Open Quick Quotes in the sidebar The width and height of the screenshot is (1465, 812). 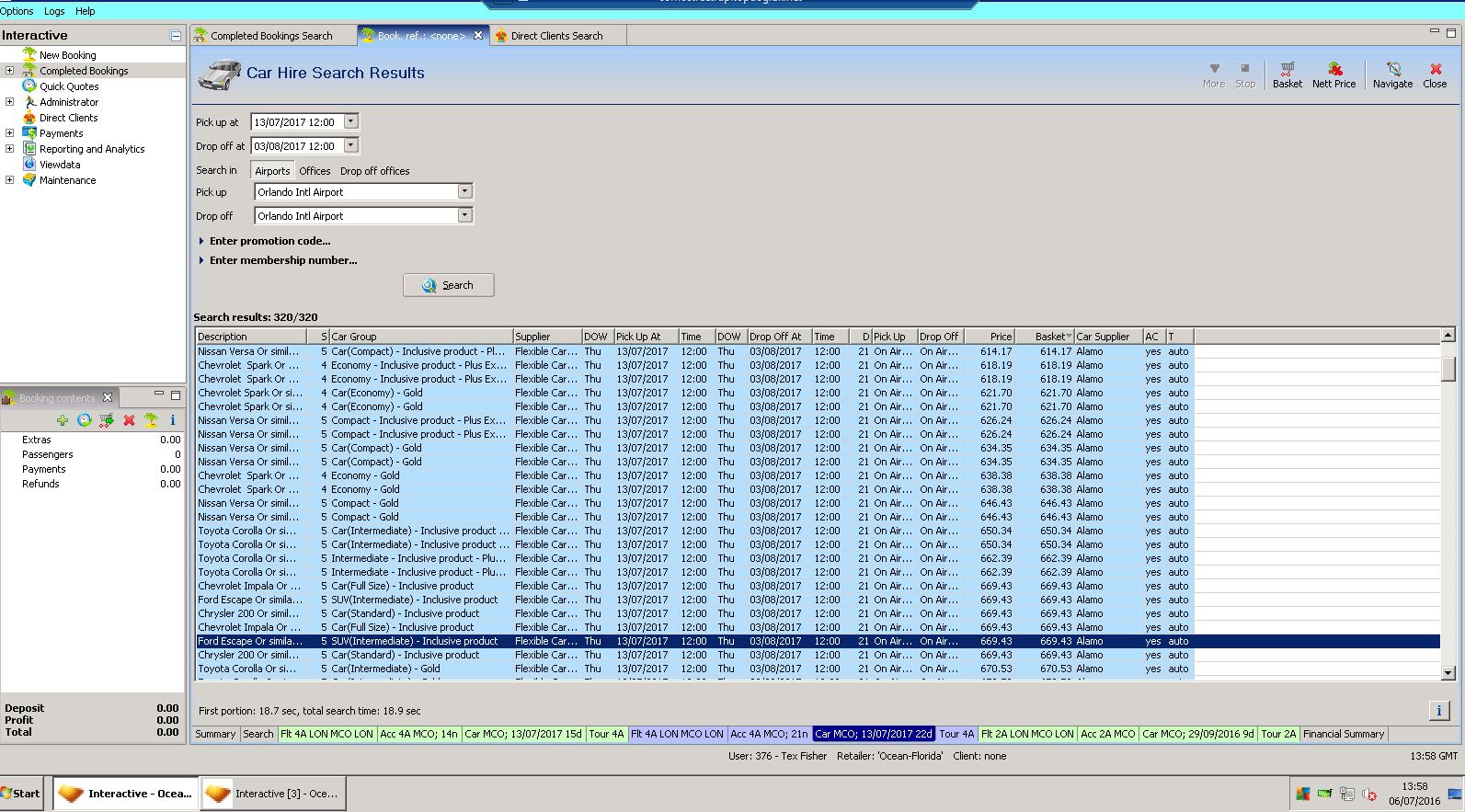click(x=69, y=86)
